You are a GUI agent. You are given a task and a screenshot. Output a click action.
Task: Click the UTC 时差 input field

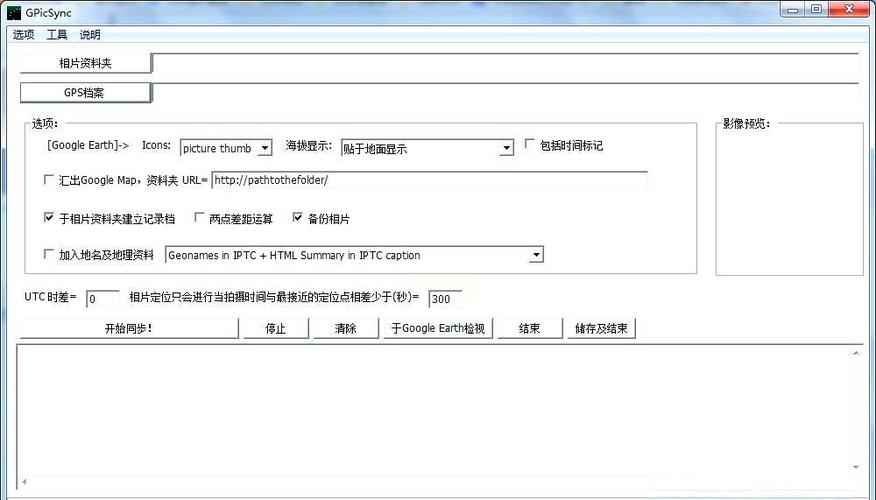103,299
